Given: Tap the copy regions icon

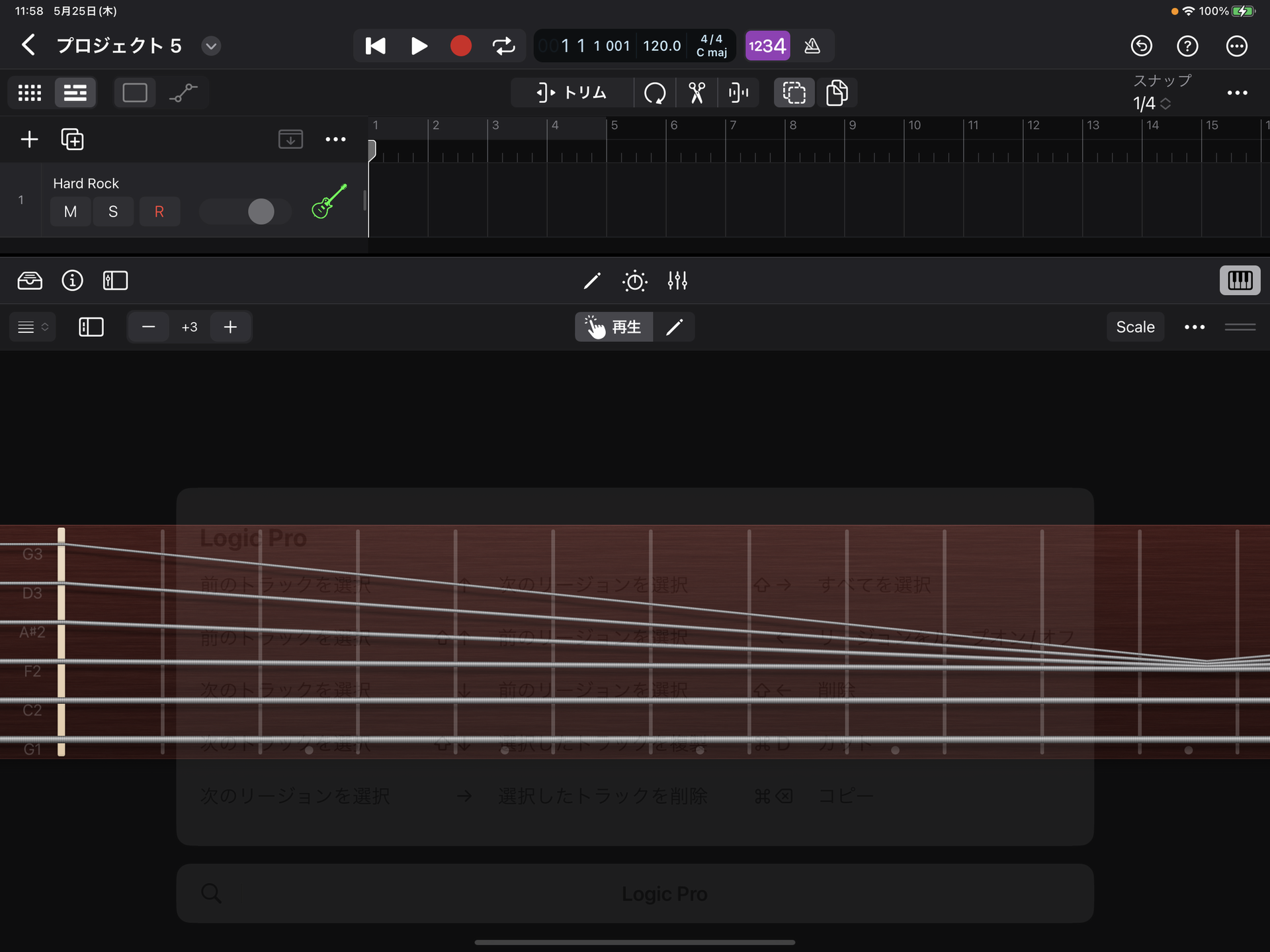Looking at the screenshot, I should coord(837,93).
